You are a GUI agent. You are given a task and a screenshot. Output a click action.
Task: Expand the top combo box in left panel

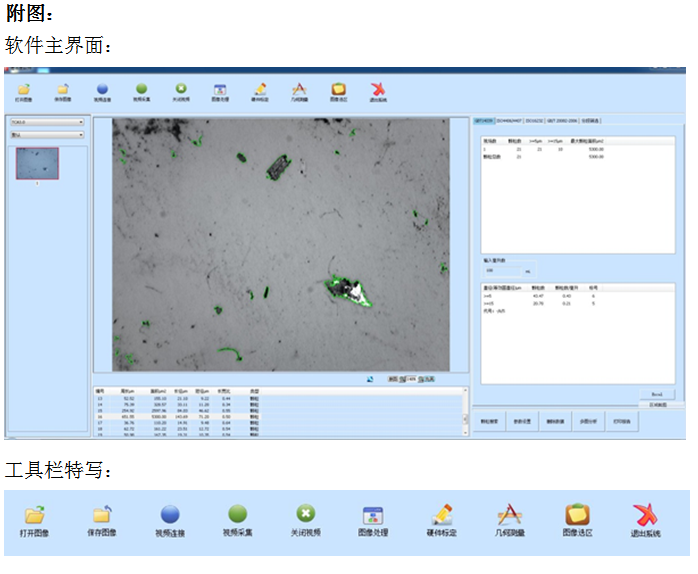(x=47, y=123)
